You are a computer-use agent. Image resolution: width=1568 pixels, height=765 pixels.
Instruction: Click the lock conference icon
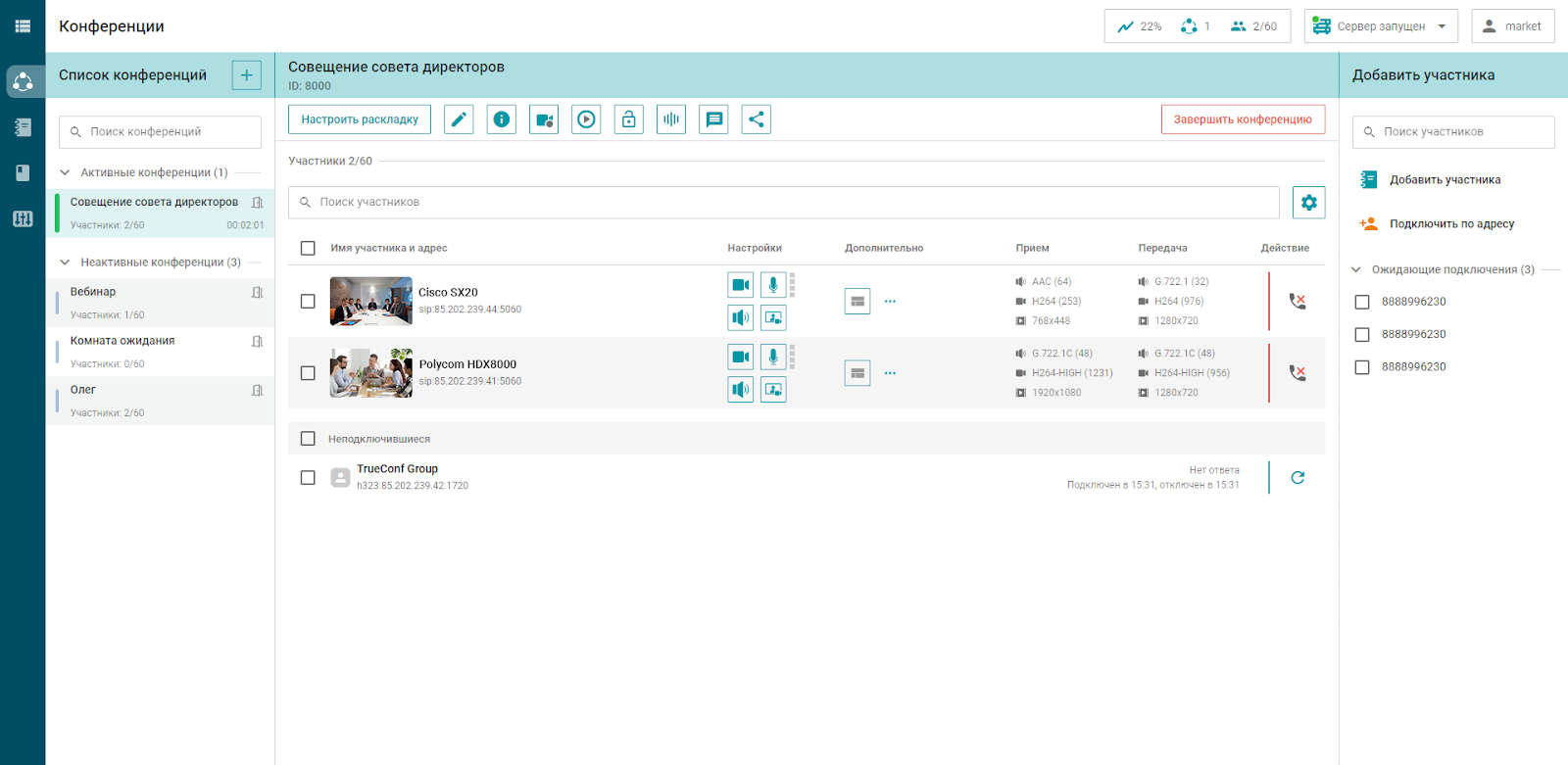pyautogui.click(x=628, y=120)
